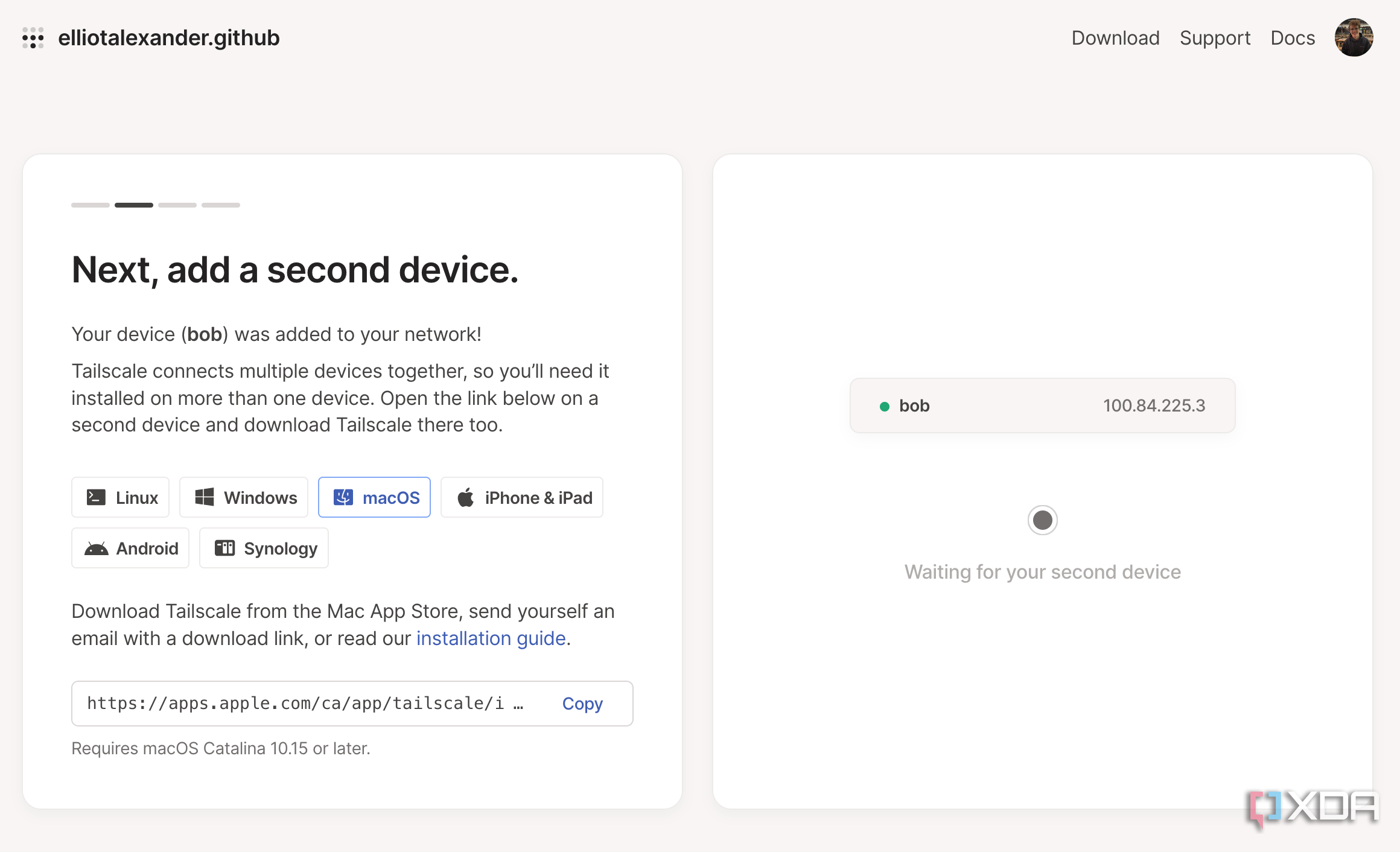
Task: Click the waiting spinner indicator
Action: tap(1043, 520)
